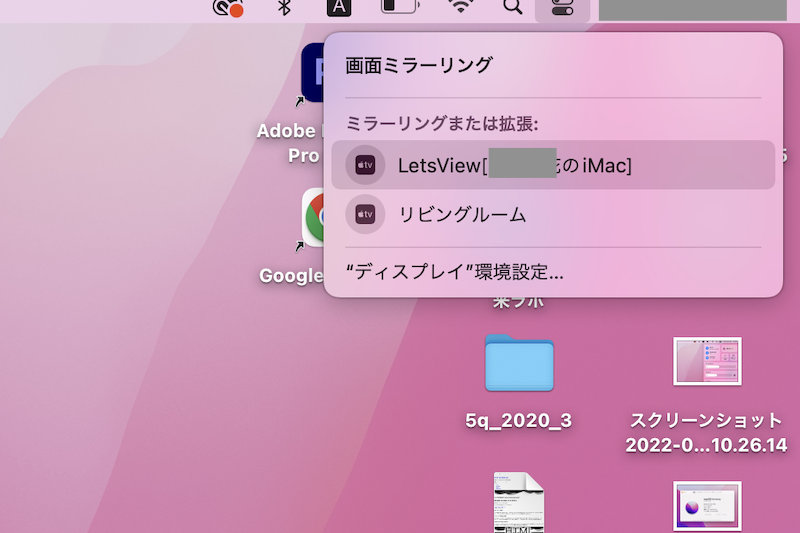Select リビングルーム as mirroring target
Viewport: 800px width, 533px height.
click(x=553, y=214)
